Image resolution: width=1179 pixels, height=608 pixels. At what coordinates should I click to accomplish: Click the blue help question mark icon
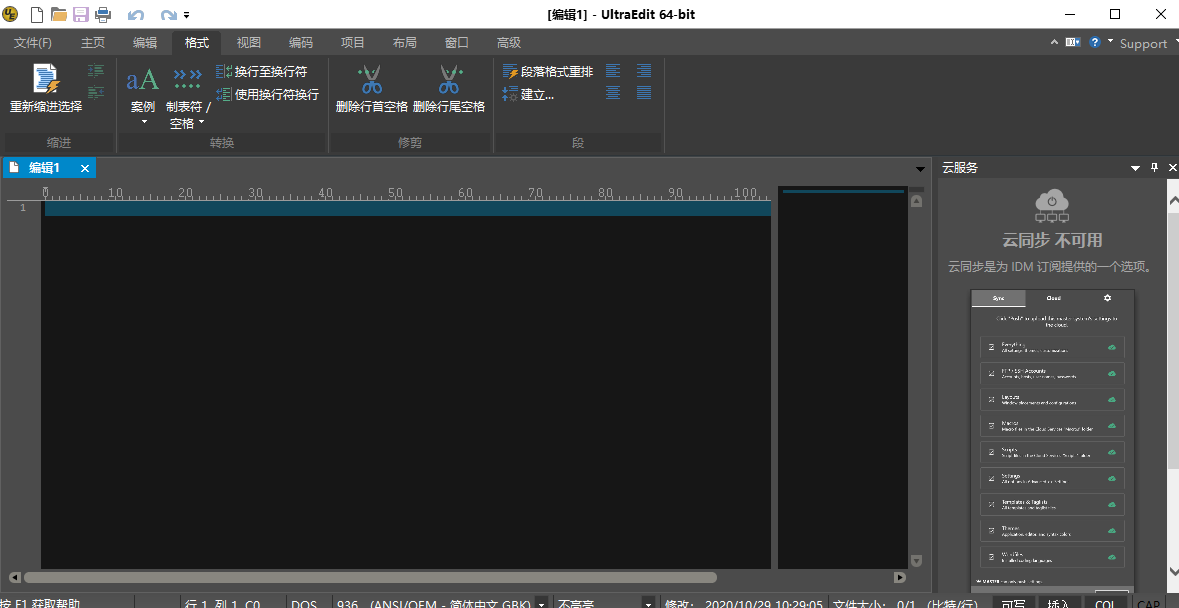1095,43
